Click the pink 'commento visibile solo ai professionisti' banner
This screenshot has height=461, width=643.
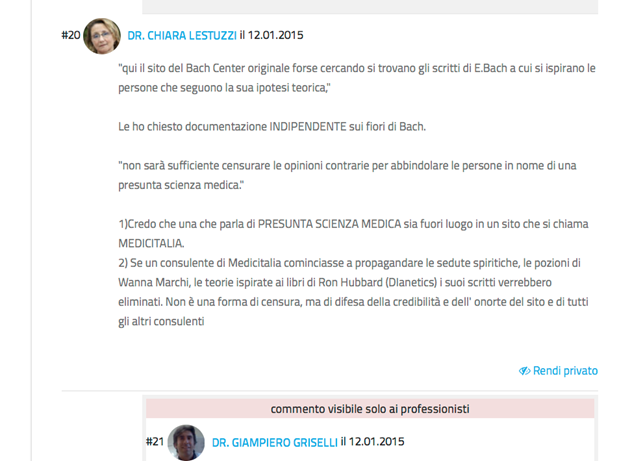pos(370,409)
